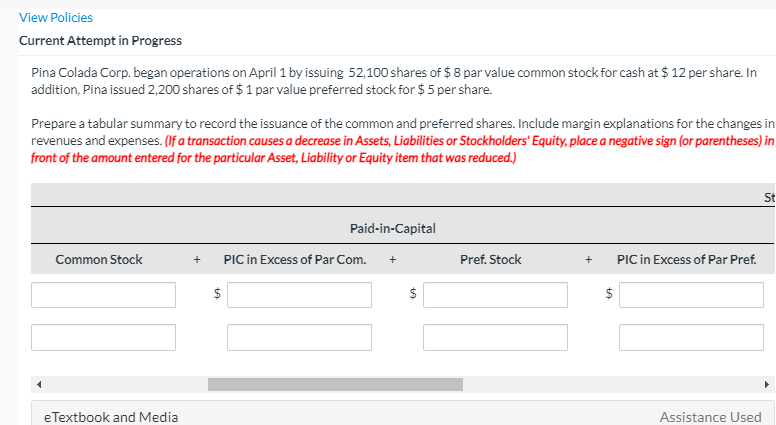Viewport: 776px width, 425px height.
Task: Click second-row PIC in Excess of Par Pref. field
Action: click(691, 337)
